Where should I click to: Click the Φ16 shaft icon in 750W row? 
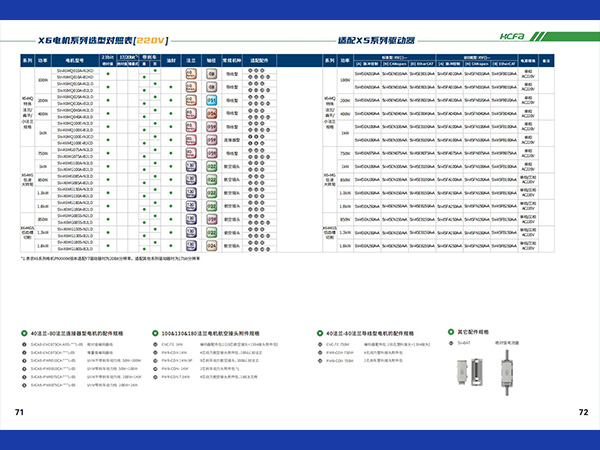click(212, 154)
